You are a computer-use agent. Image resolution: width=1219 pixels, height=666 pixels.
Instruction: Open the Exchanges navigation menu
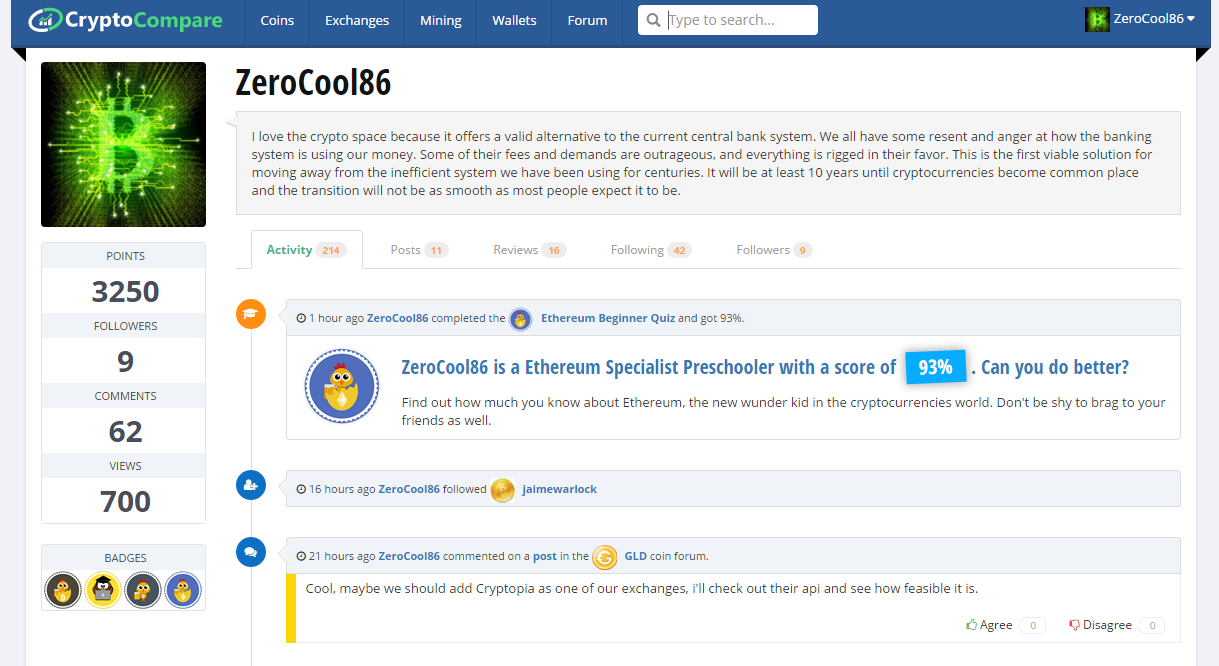tap(357, 20)
